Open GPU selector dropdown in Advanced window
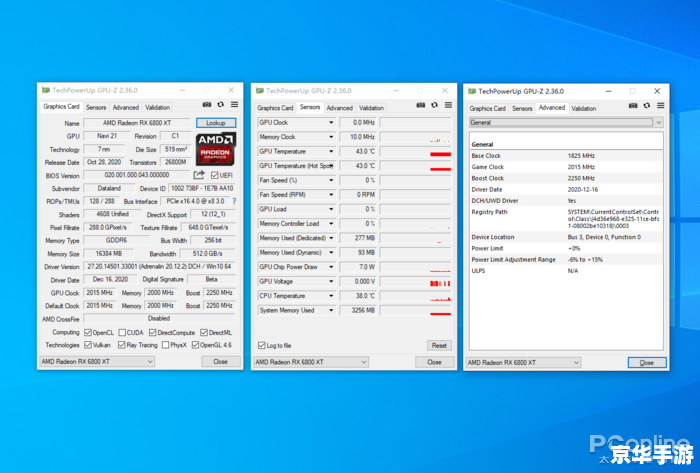 click(523, 362)
